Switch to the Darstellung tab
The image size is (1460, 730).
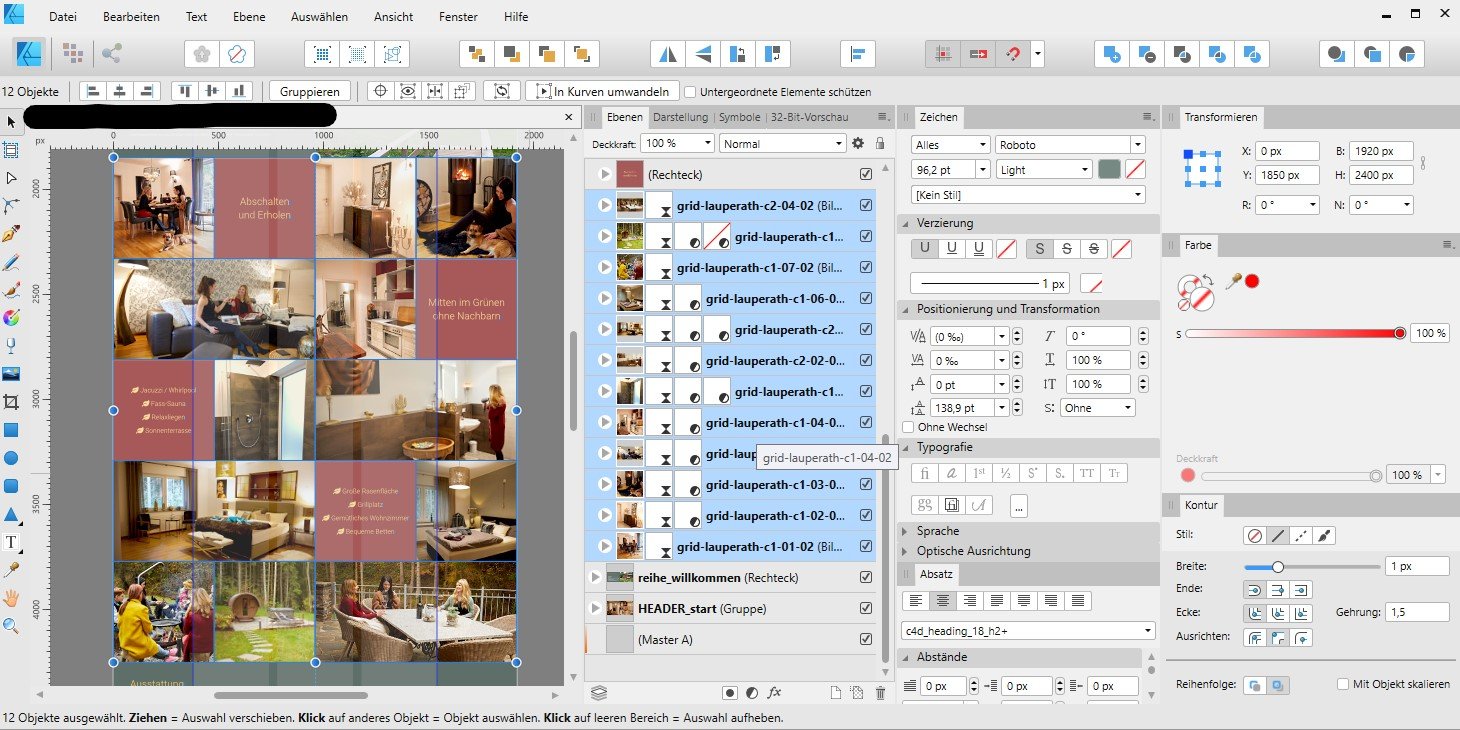click(681, 117)
